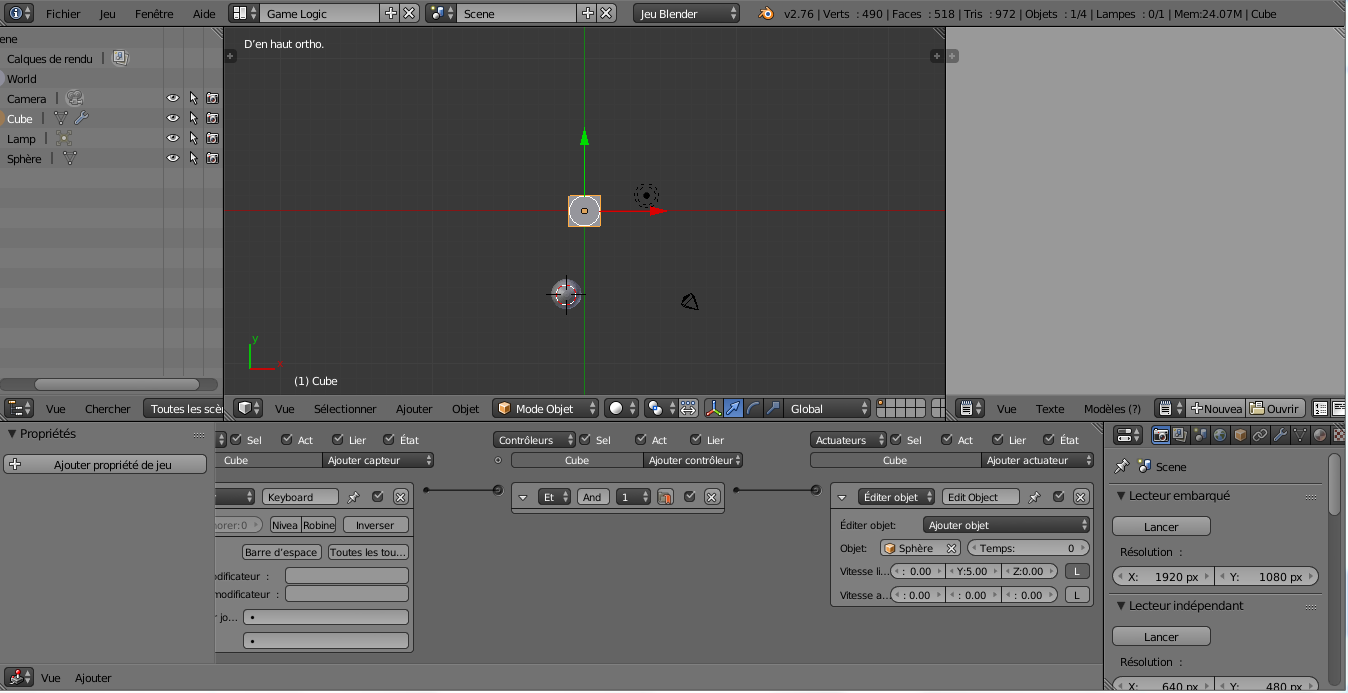Open the Modifiers wrench tab in Properties
Image resolution: width=1348 pixels, height=693 pixels.
point(1280,434)
